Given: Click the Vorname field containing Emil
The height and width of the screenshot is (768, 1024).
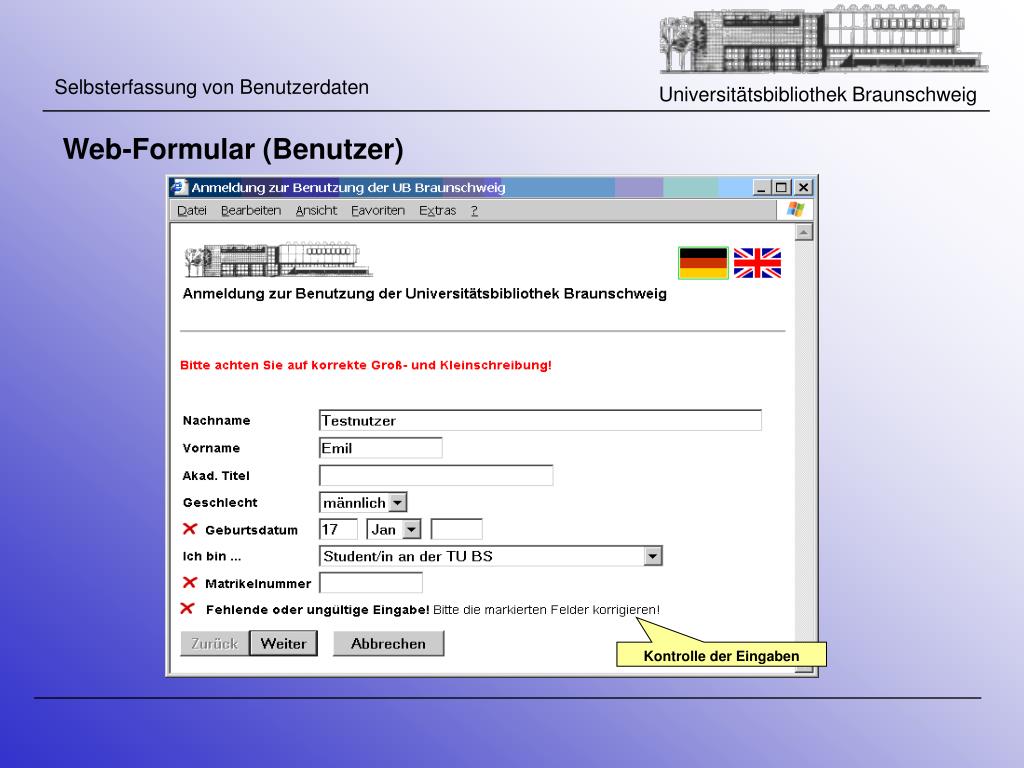Looking at the screenshot, I should tap(381, 448).
